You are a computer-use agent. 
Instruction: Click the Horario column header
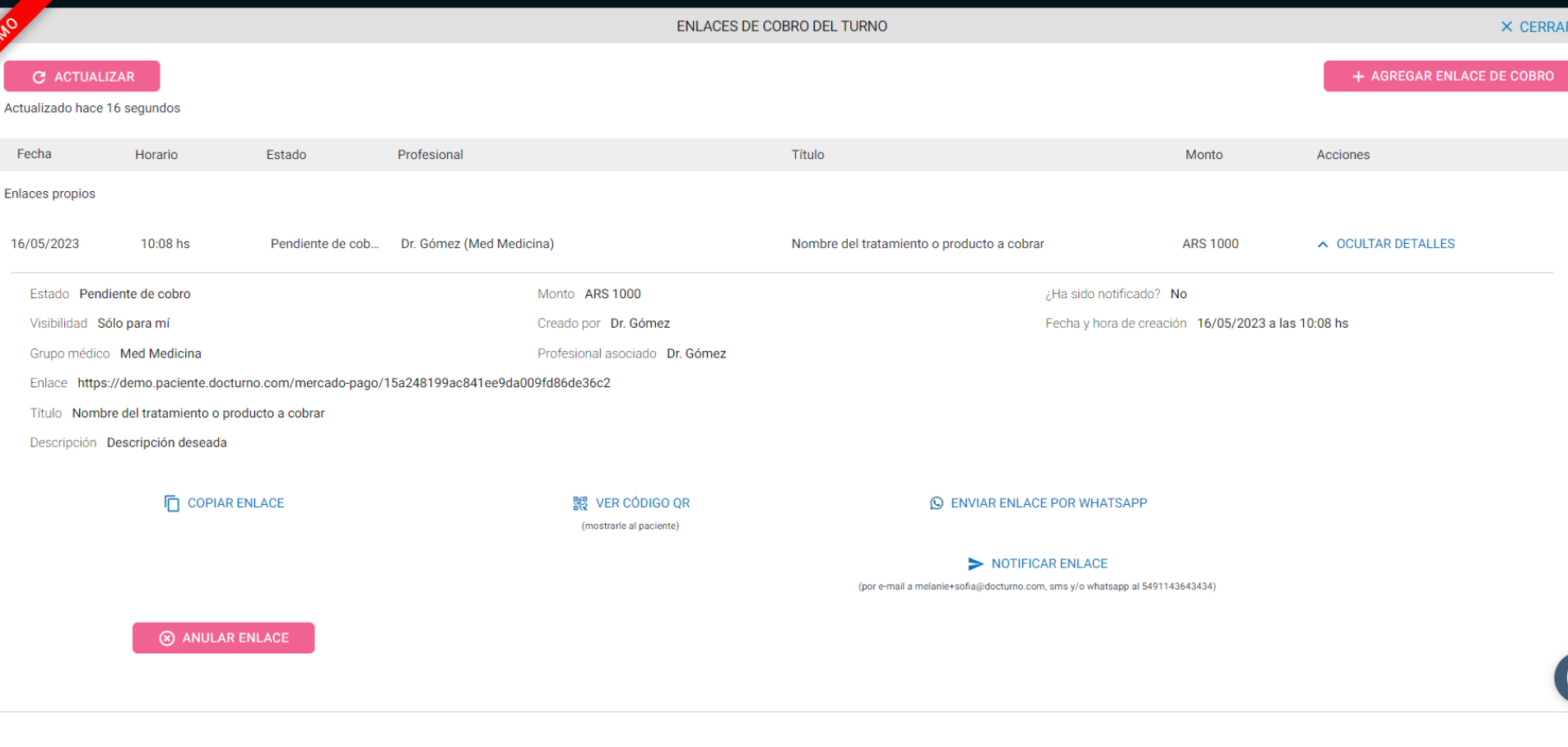156,155
